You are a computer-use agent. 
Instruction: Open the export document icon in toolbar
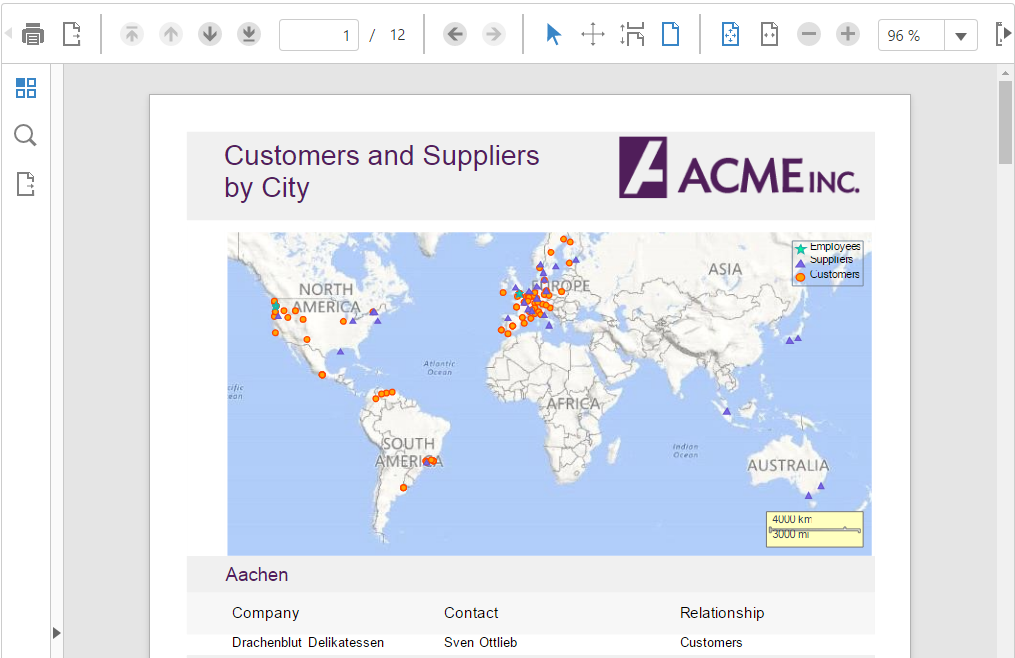tap(72, 34)
